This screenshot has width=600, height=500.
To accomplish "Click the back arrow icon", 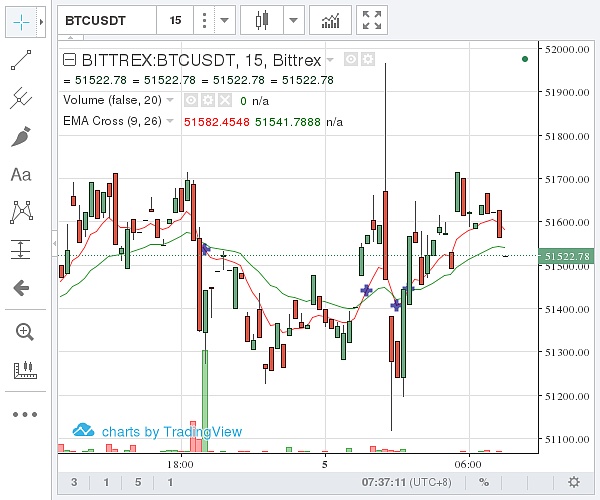I will (21, 288).
